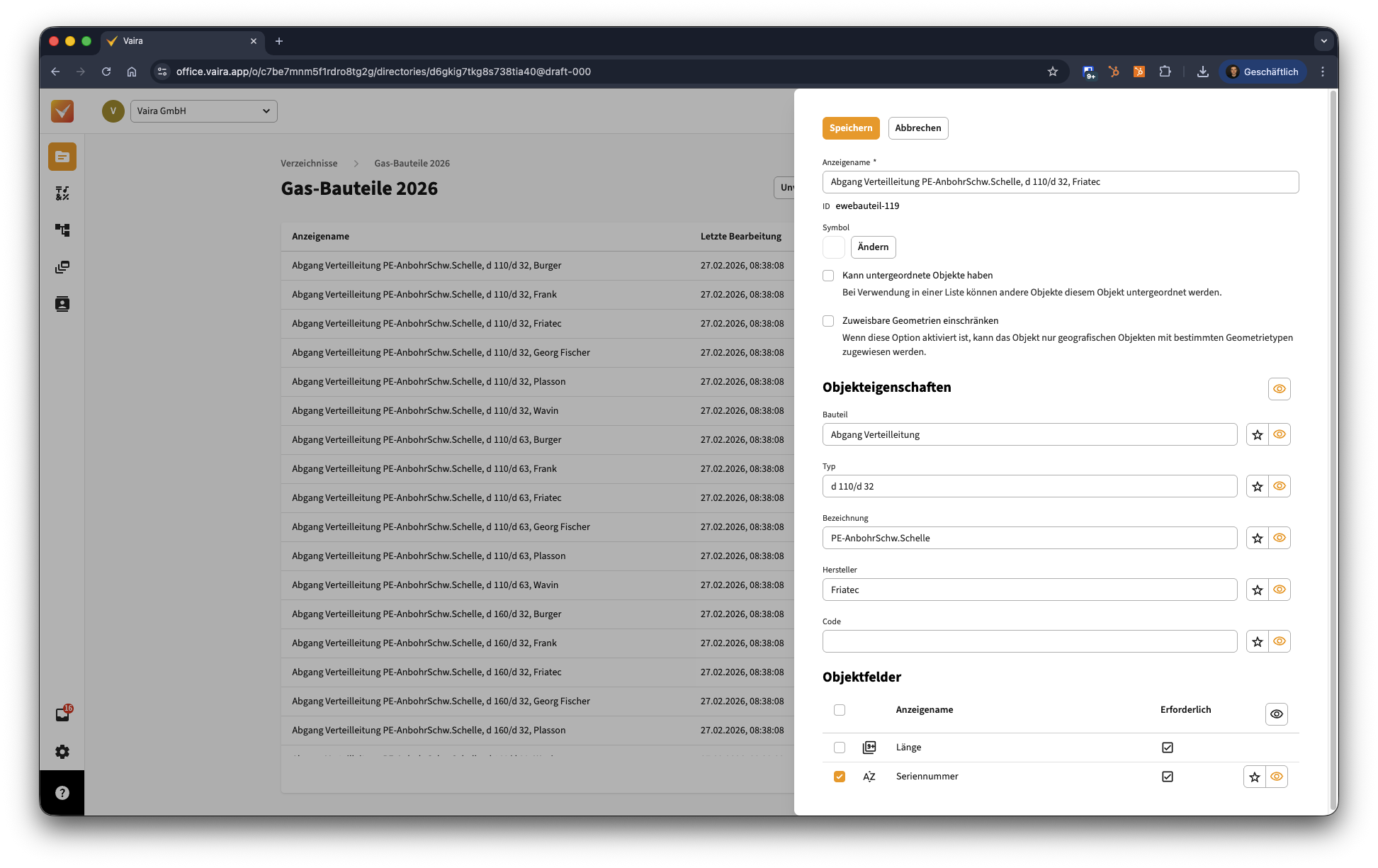The height and width of the screenshot is (868, 1378).
Task: Open the hierarchy tree sidebar icon
Action: tap(62, 230)
